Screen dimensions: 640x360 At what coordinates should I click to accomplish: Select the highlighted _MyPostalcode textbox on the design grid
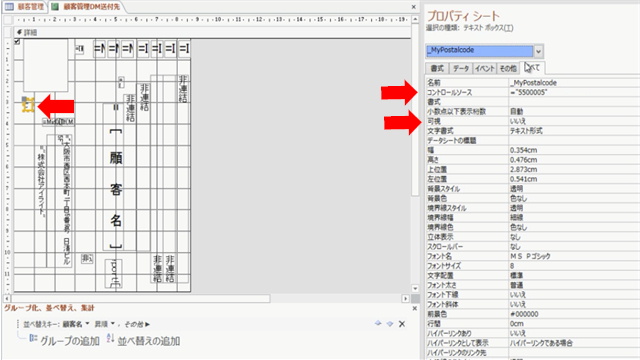point(28,106)
